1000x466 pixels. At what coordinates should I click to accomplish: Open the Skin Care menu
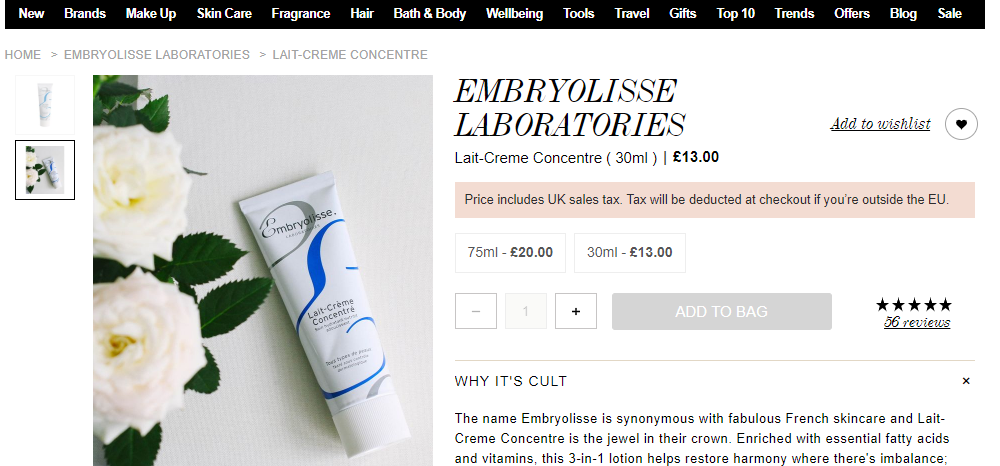tap(224, 13)
